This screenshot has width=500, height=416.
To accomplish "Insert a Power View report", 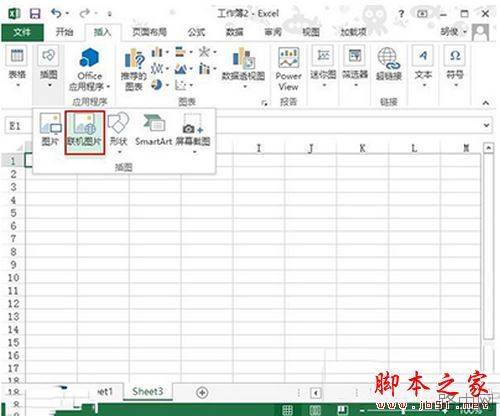I will 288,69.
